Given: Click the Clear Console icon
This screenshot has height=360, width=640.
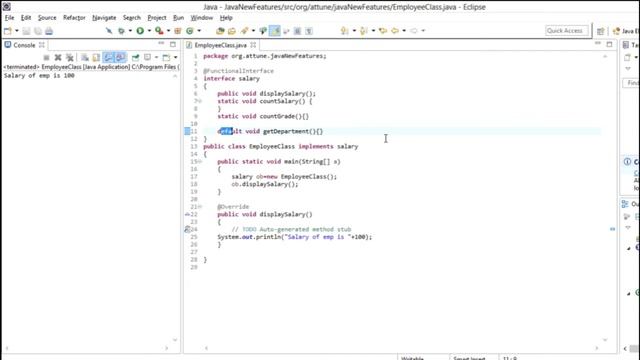Looking at the screenshot, I should 84,58.
